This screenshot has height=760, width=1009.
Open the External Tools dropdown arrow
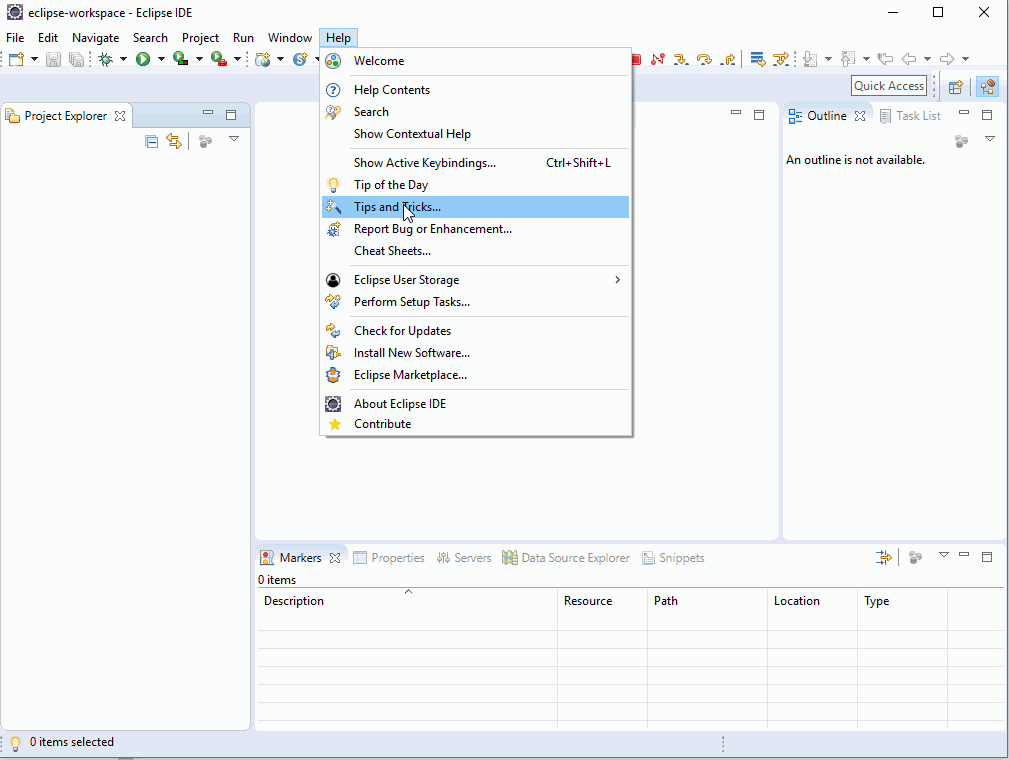[x=237, y=59]
